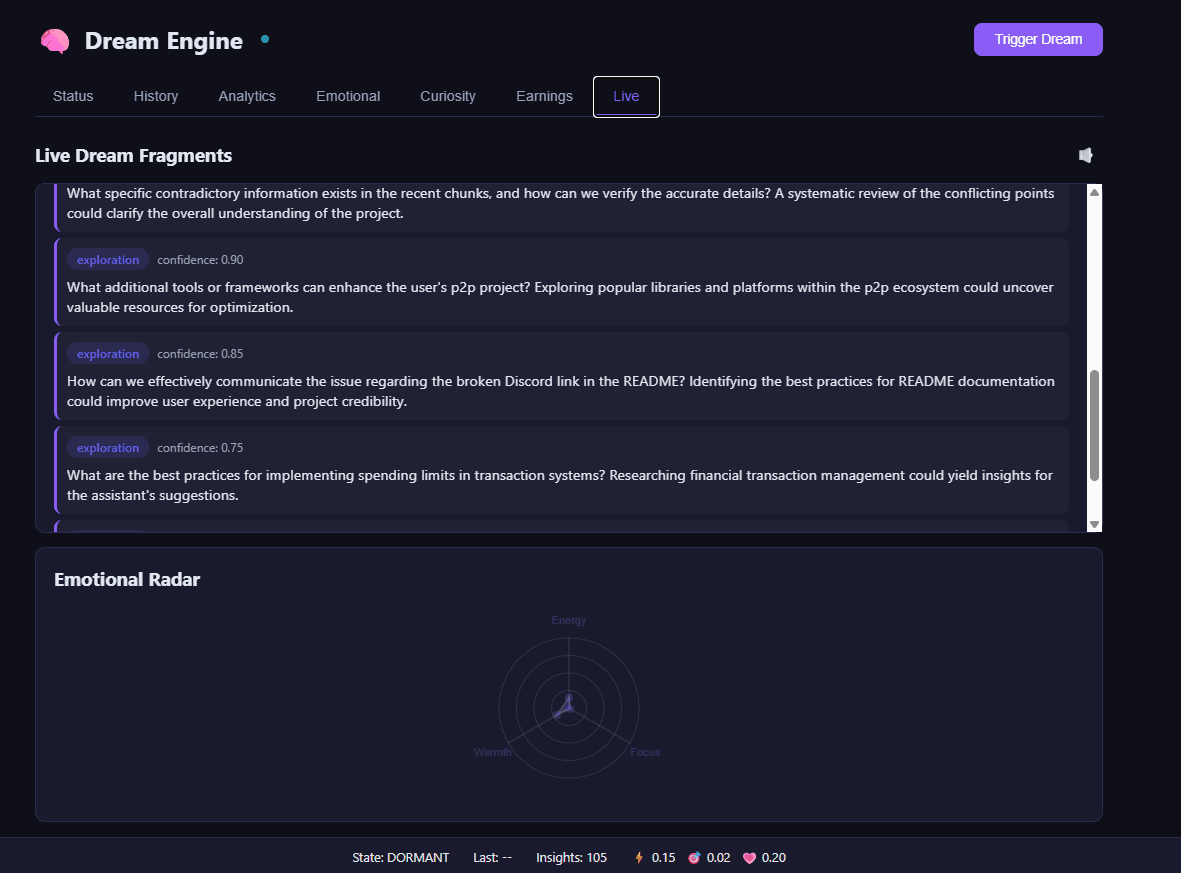Image resolution: width=1181 pixels, height=873 pixels.
Task: Click exploration tag with confidence 0.75
Action: (x=108, y=447)
